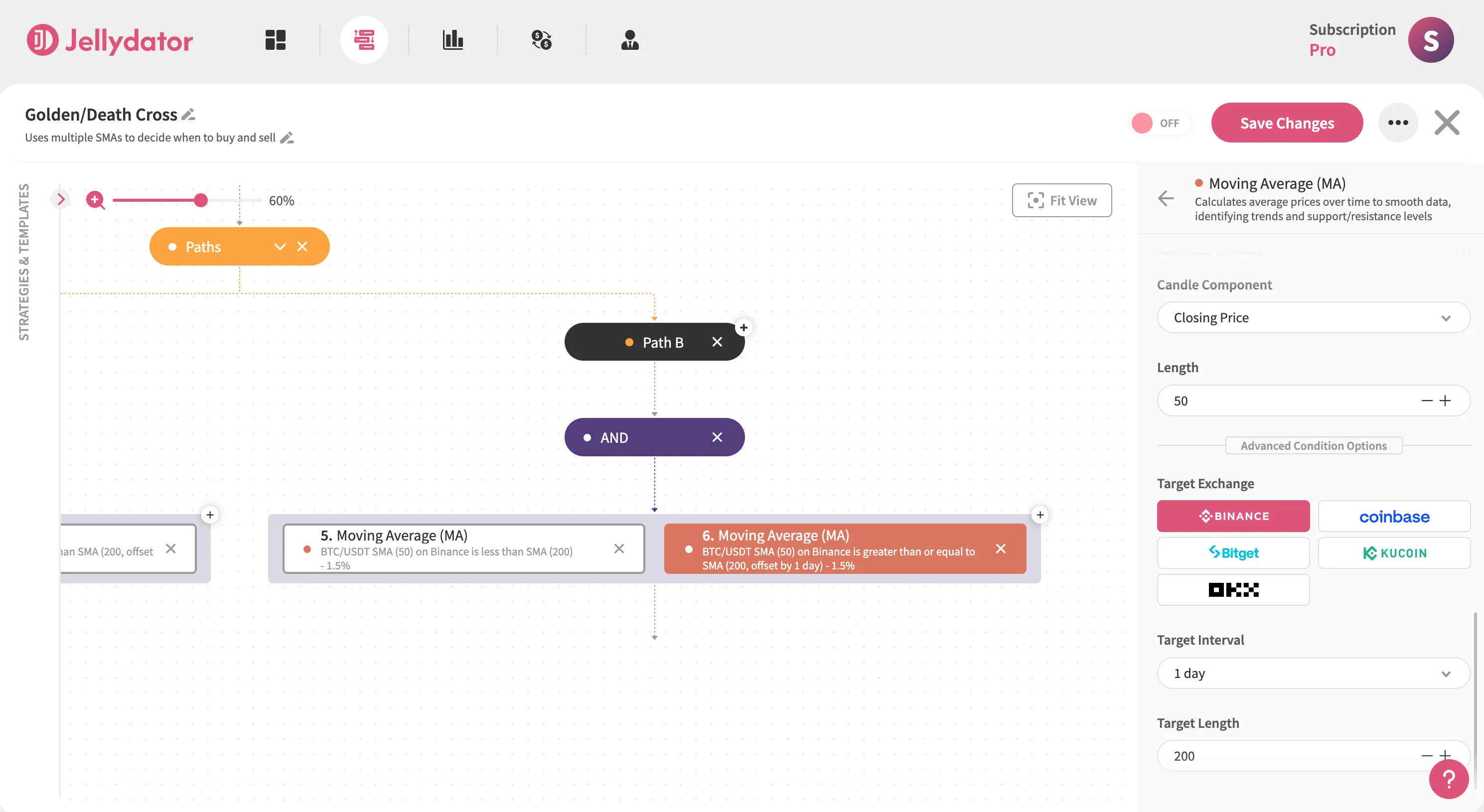The width and height of the screenshot is (1484, 812).
Task: Open the currency exchange nav icon
Action: click(x=542, y=40)
